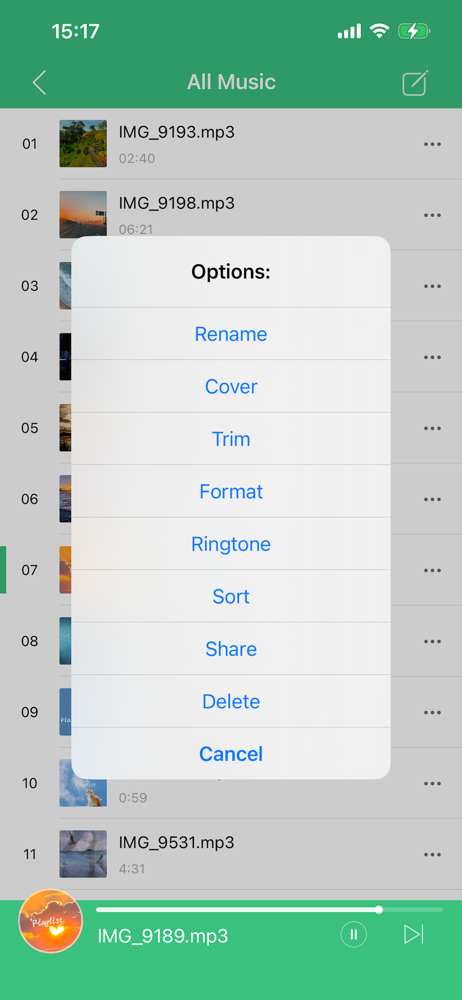Open more options for track 10
Image resolution: width=462 pixels, height=1000 pixels.
click(433, 783)
